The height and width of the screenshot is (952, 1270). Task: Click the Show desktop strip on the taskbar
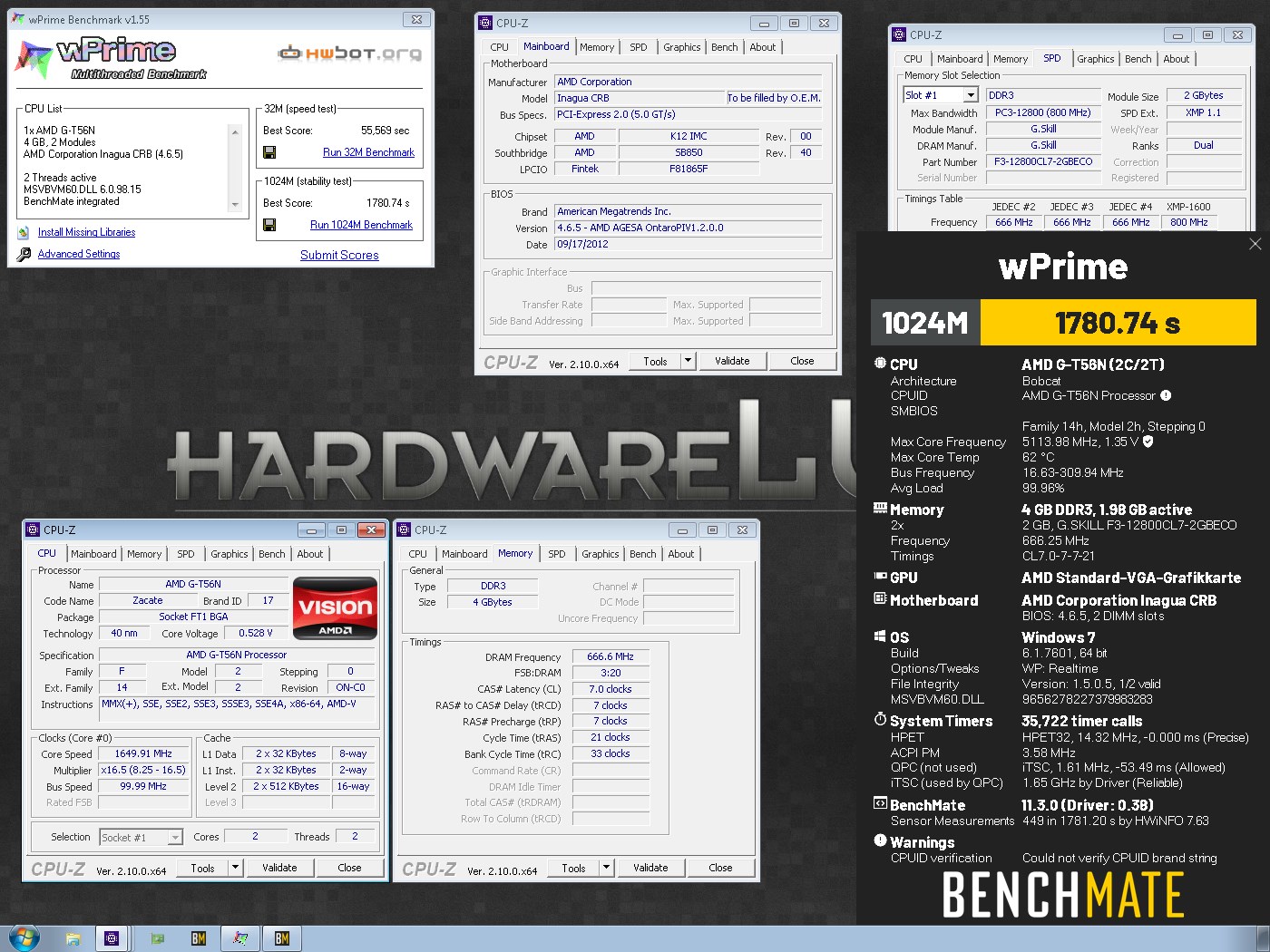pyautogui.click(x=1264, y=938)
